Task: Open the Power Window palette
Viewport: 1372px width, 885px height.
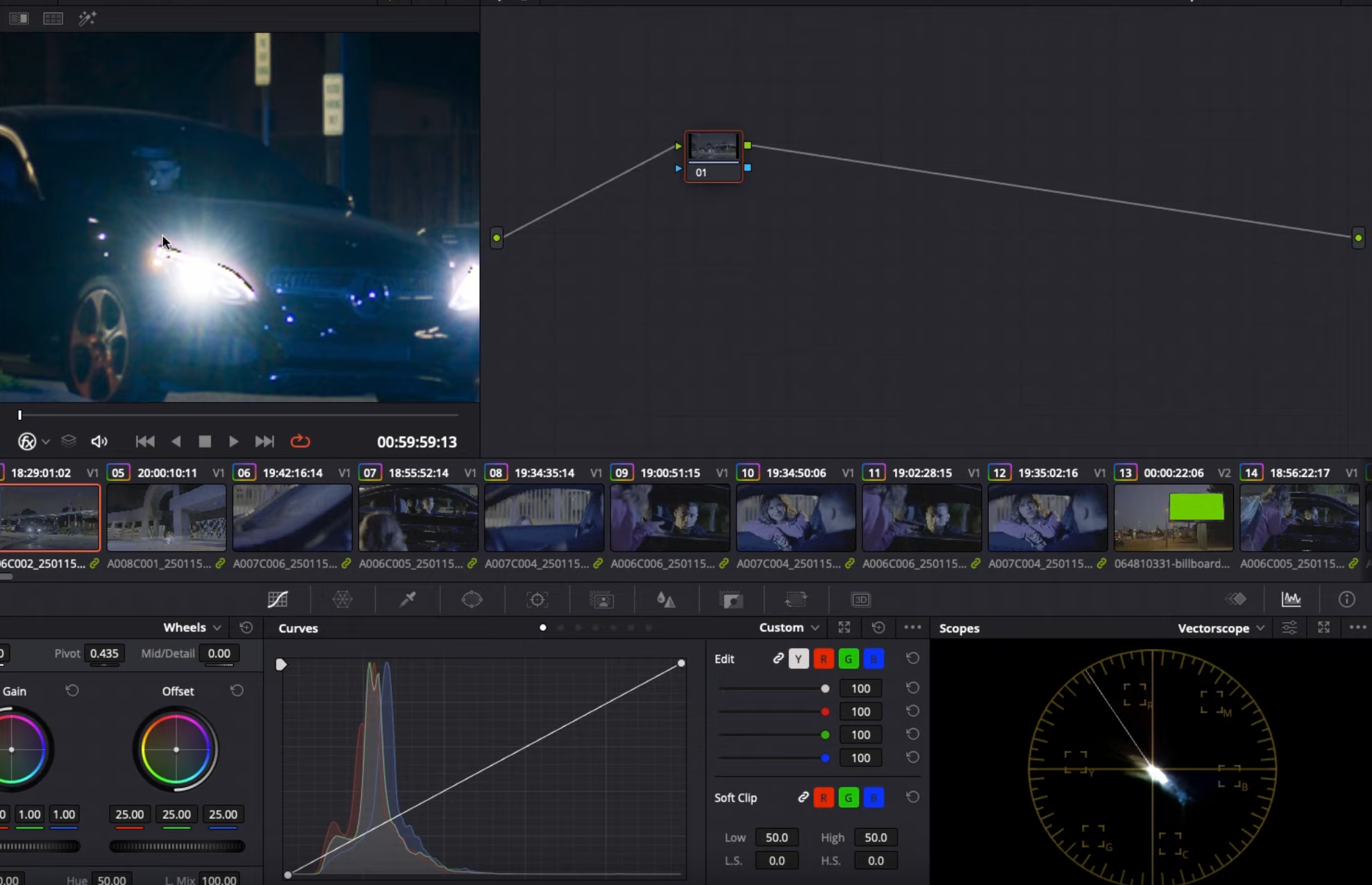Action: tap(472, 600)
